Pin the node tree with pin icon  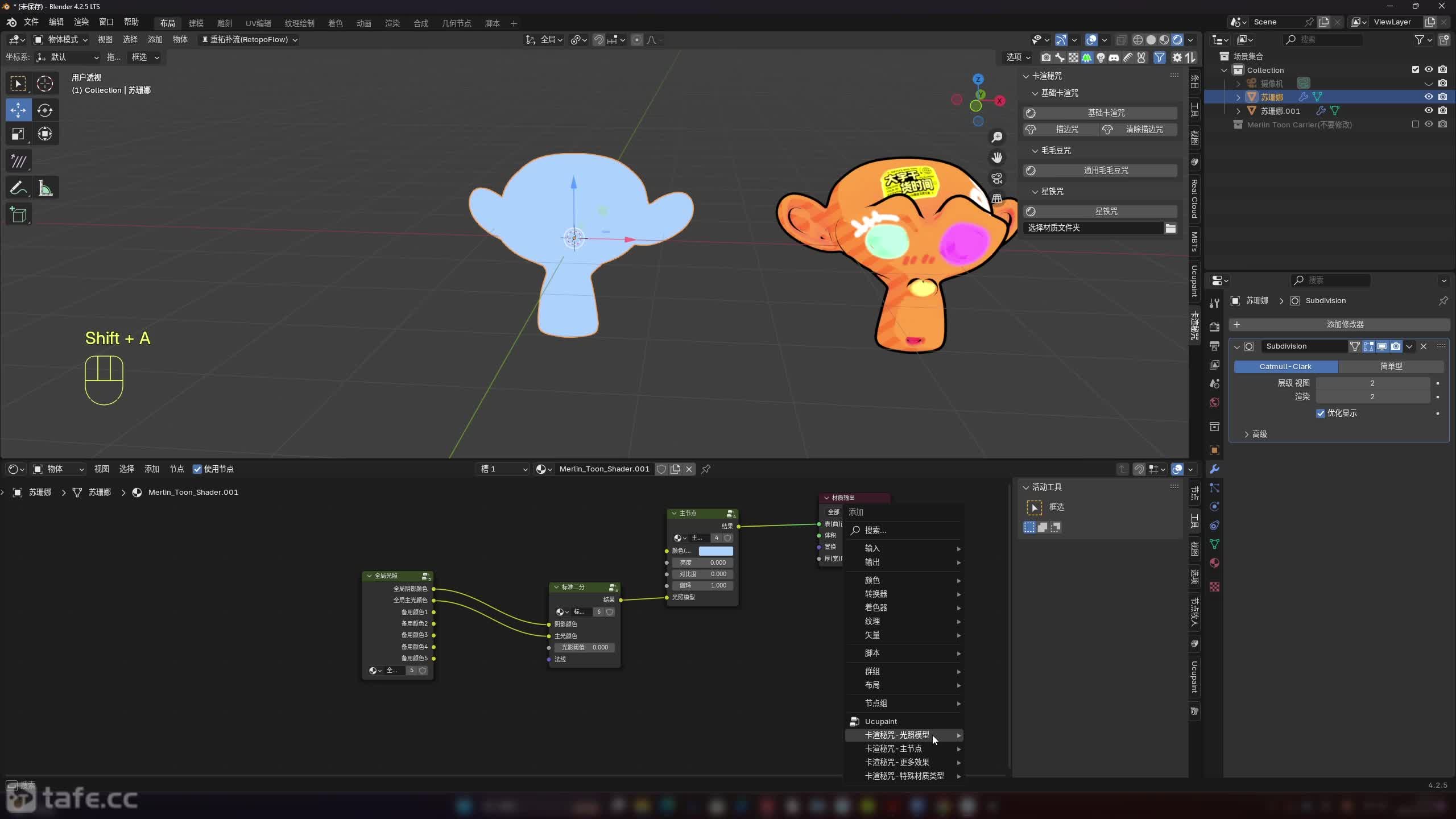(706, 469)
